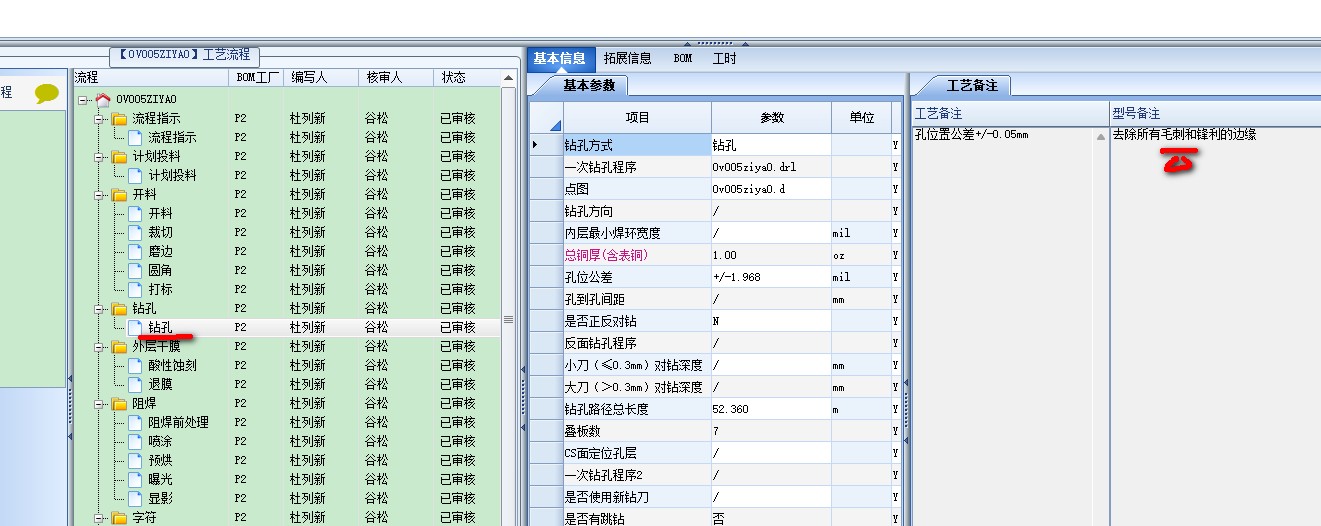Click the parameter cell for 钻孔方式
The image size is (1321, 526).
pyautogui.click(x=770, y=145)
